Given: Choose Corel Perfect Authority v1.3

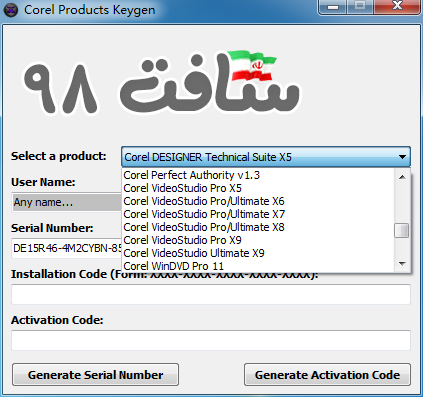Looking at the screenshot, I should pyautogui.click(x=259, y=175).
